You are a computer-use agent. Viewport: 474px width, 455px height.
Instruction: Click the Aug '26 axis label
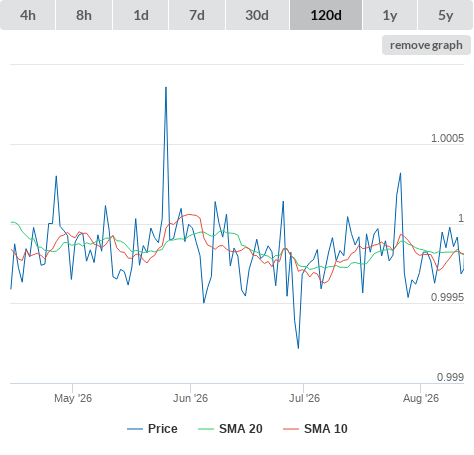click(421, 398)
